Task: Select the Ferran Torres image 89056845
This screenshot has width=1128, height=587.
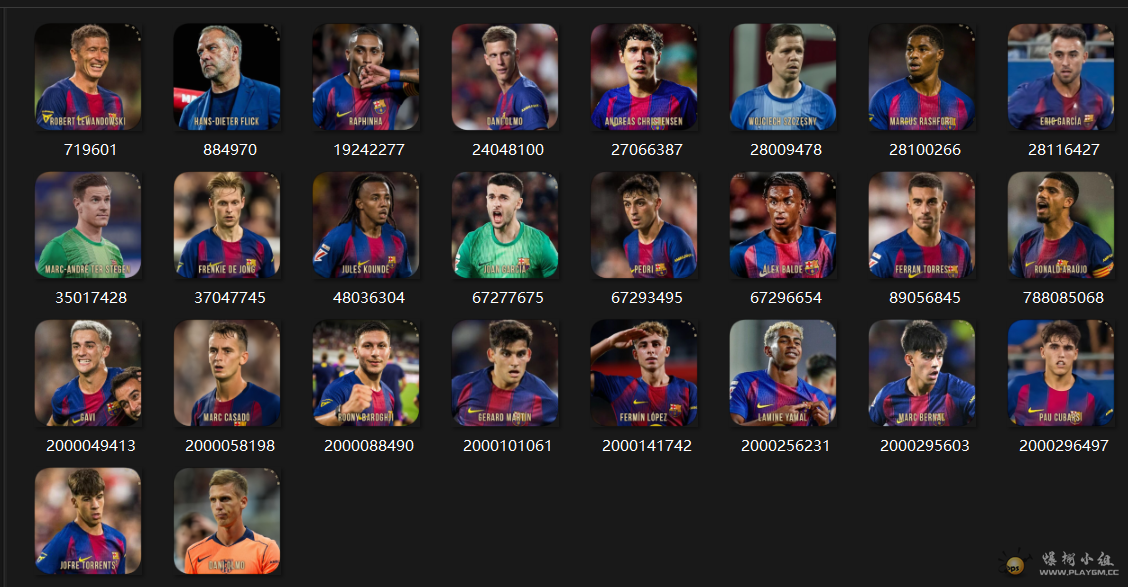Action: pyautogui.click(x=922, y=225)
